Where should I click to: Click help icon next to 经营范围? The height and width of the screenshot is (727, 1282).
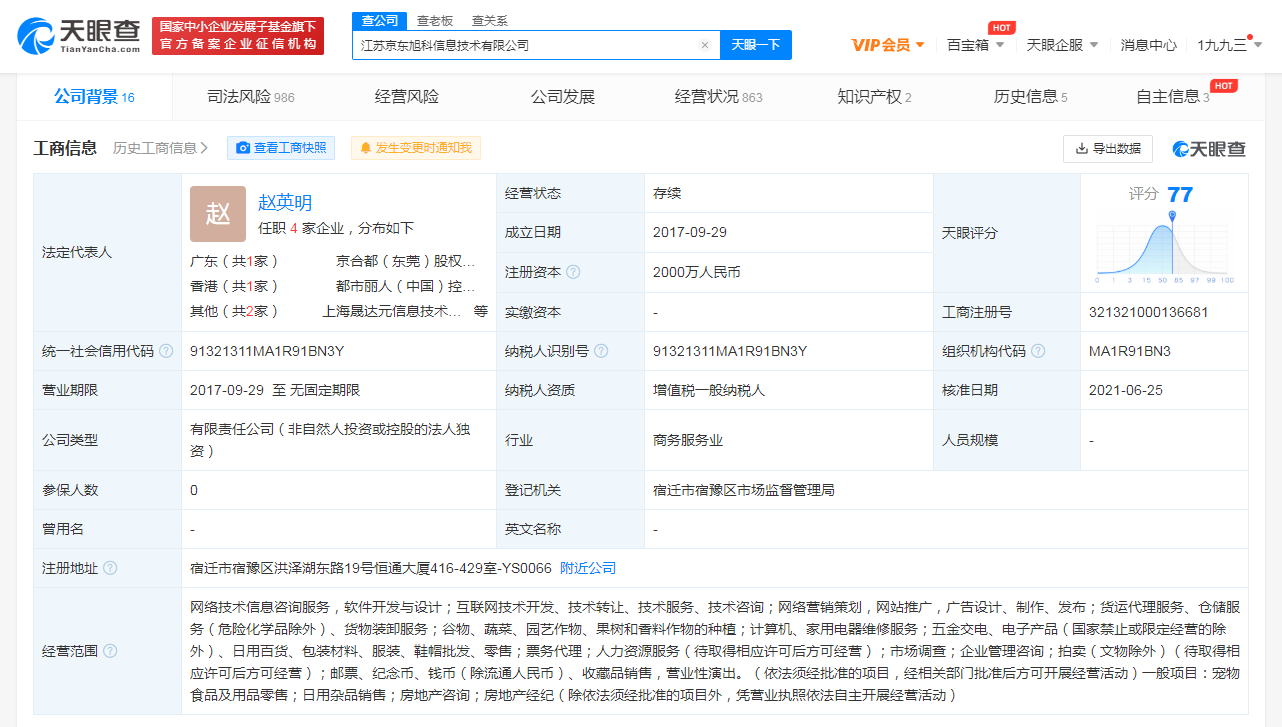click(x=110, y=651)
